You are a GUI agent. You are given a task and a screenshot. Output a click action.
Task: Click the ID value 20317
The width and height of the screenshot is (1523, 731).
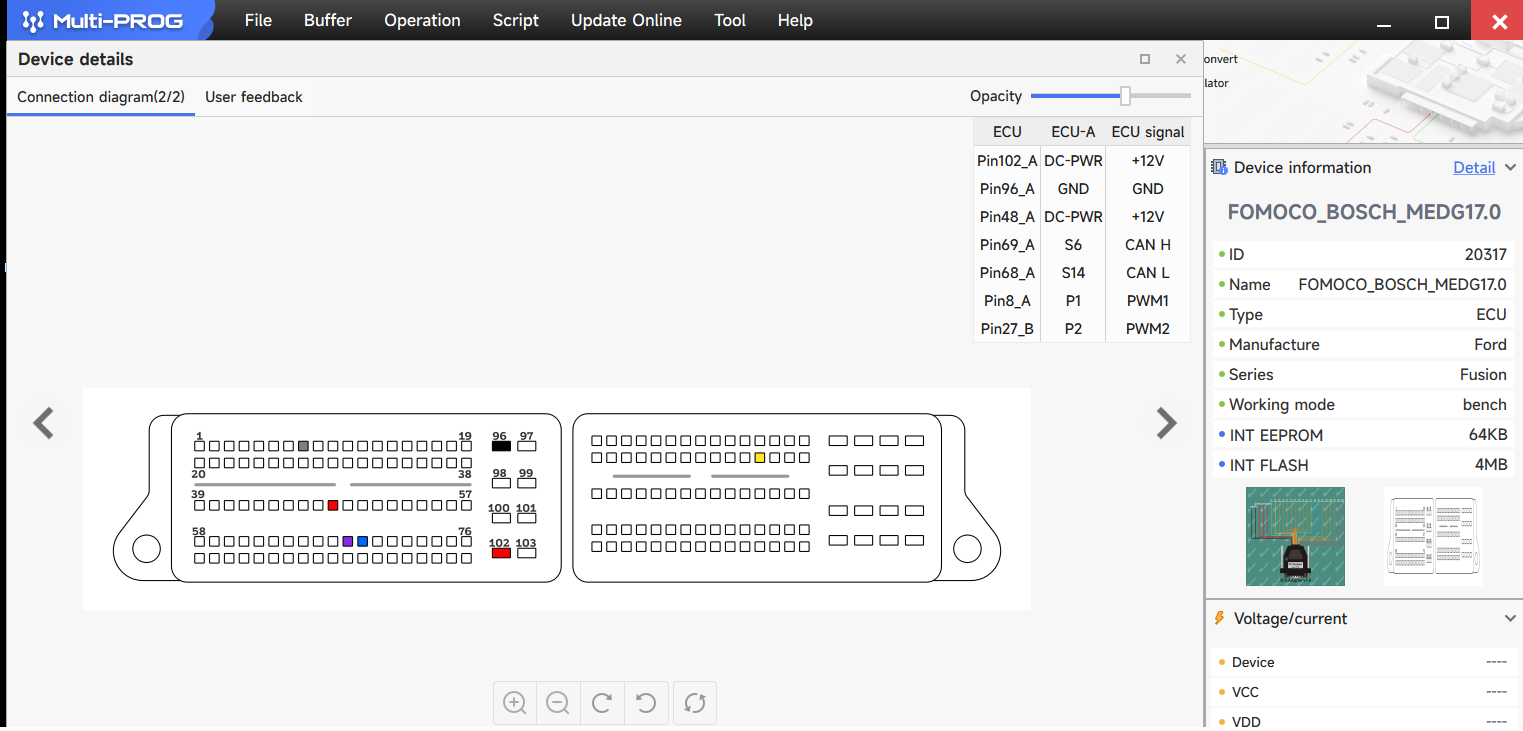point(1486,255)
